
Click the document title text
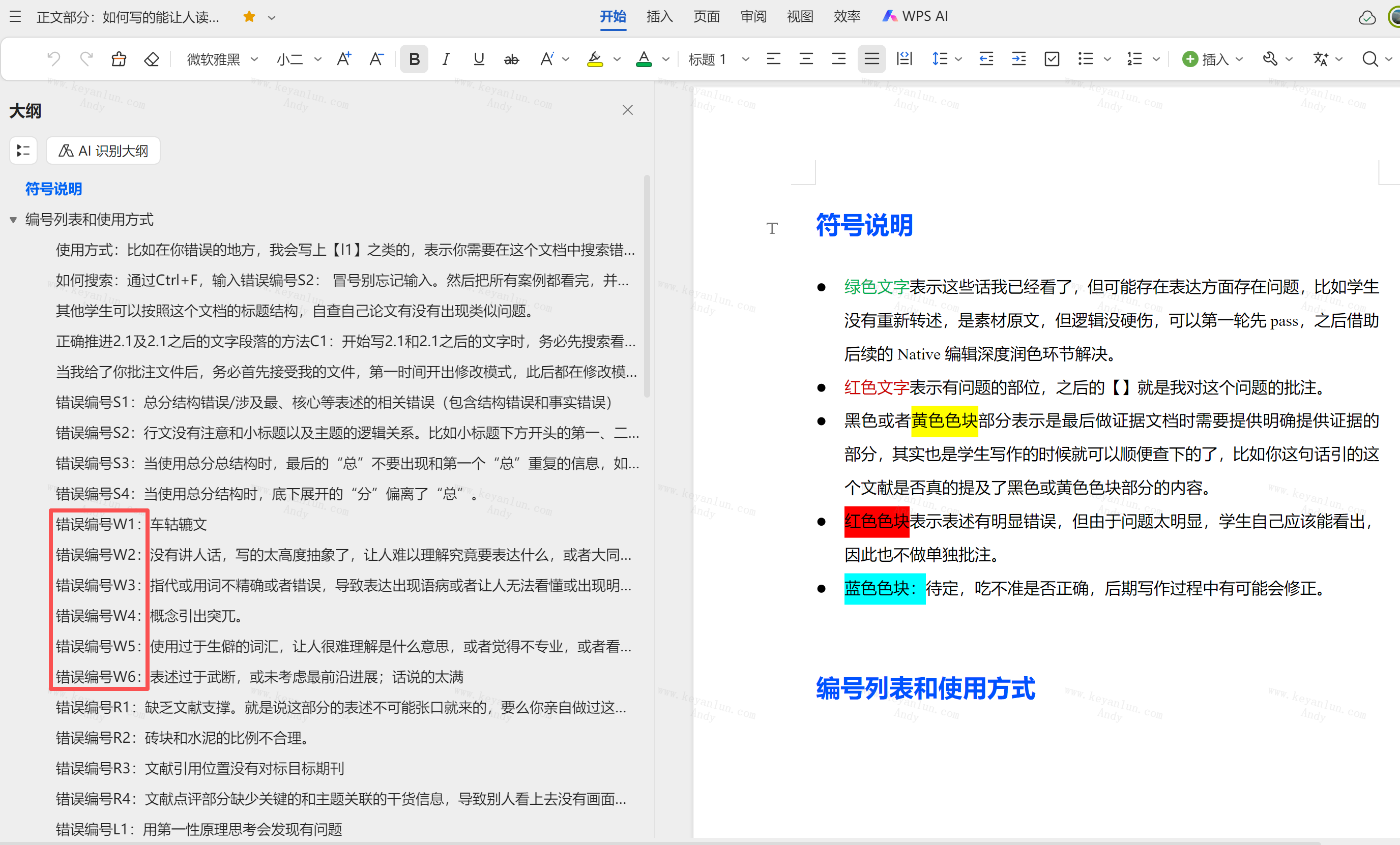[x=128, y=17]
